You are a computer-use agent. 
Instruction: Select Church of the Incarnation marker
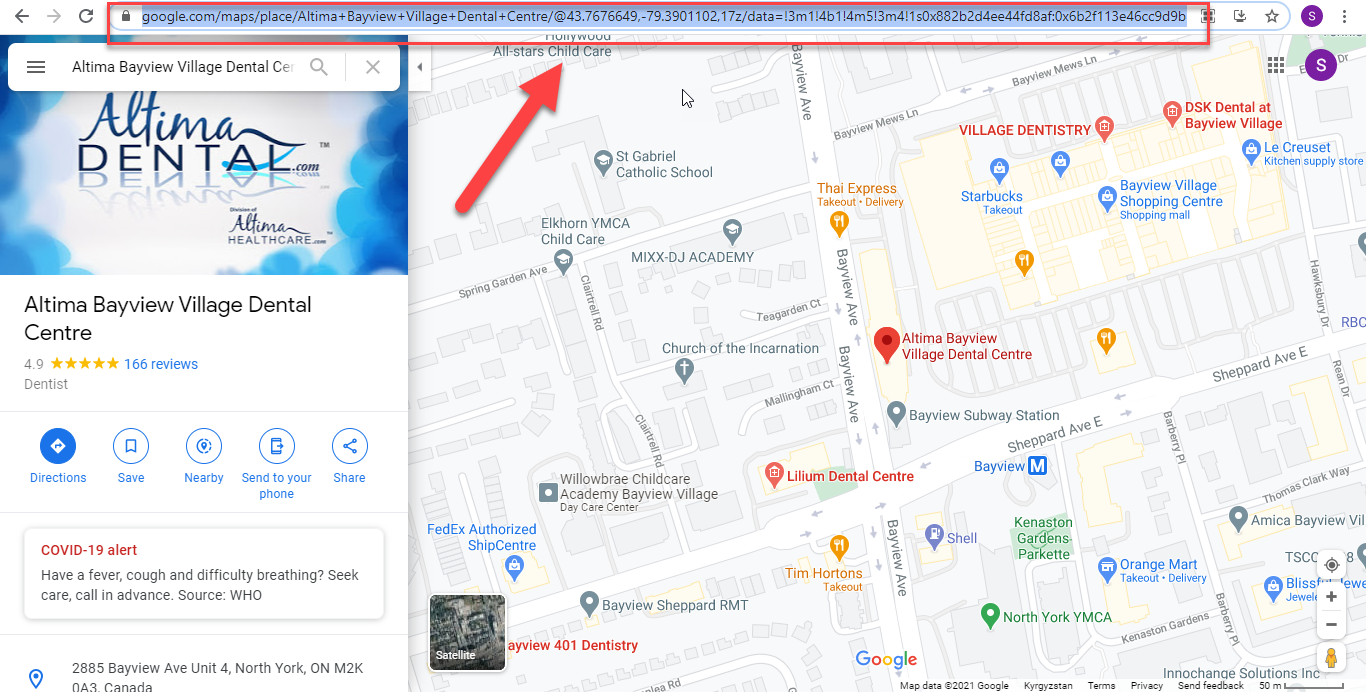684,371
